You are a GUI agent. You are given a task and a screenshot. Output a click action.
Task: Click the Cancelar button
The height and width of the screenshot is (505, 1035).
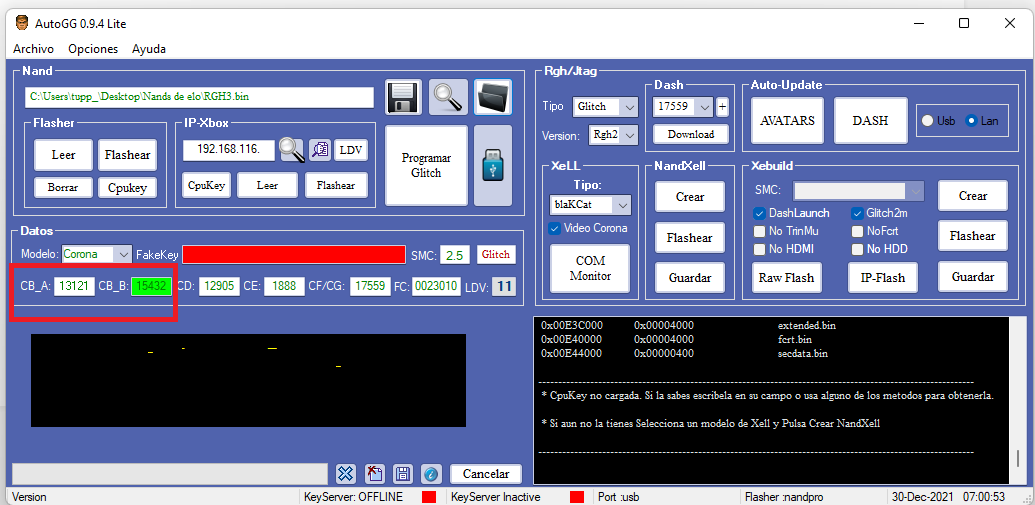click(486, 473)
